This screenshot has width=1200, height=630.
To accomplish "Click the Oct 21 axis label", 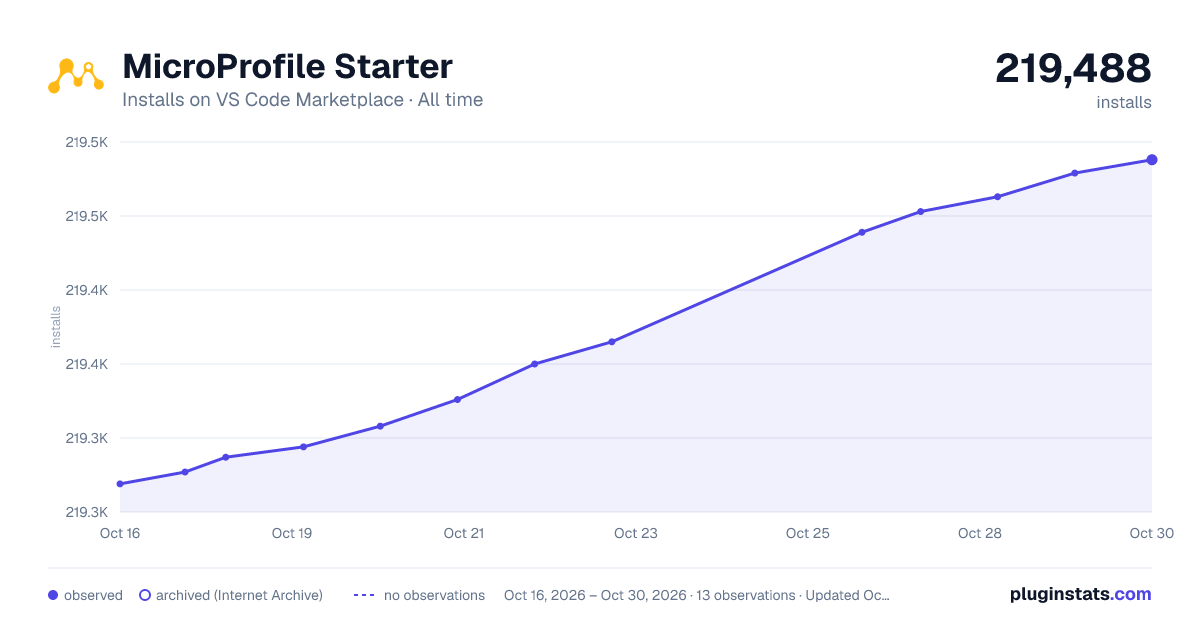I will coord(464,533).
